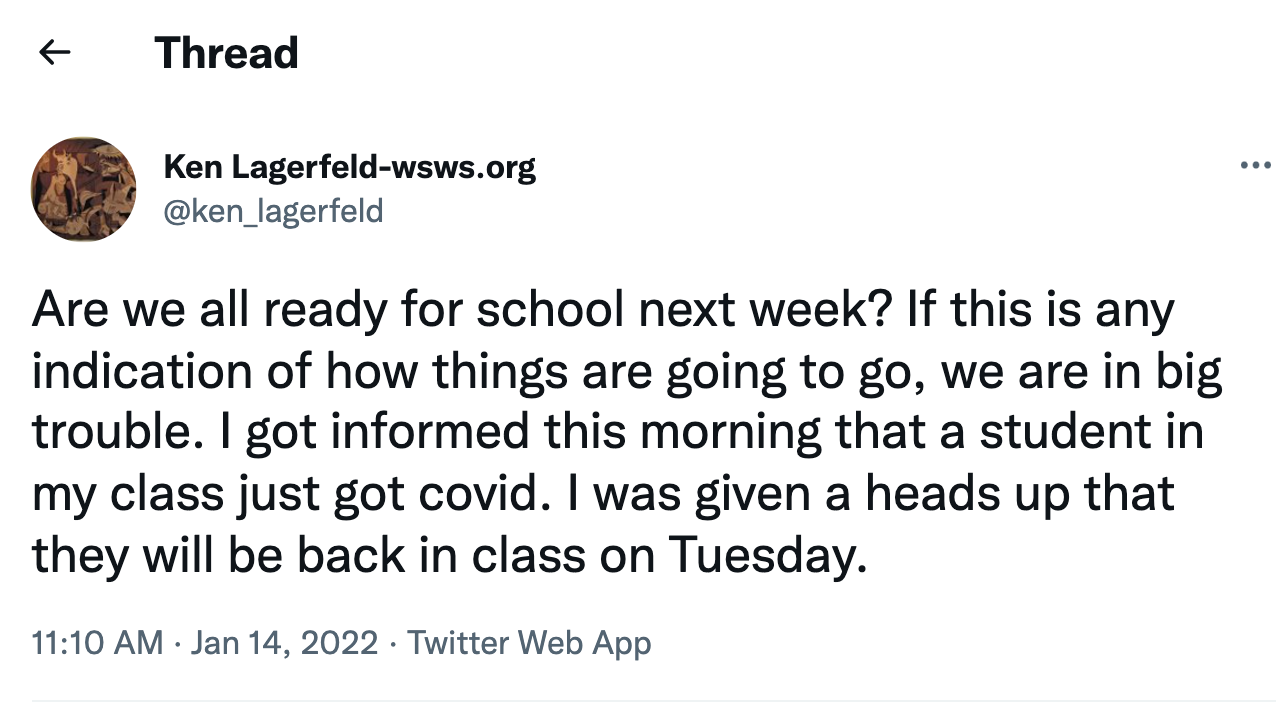This screenshot has width=1280, height=720.
Task: Click Ken Lagerfeld's profile avatar
Action: [84, 189]
